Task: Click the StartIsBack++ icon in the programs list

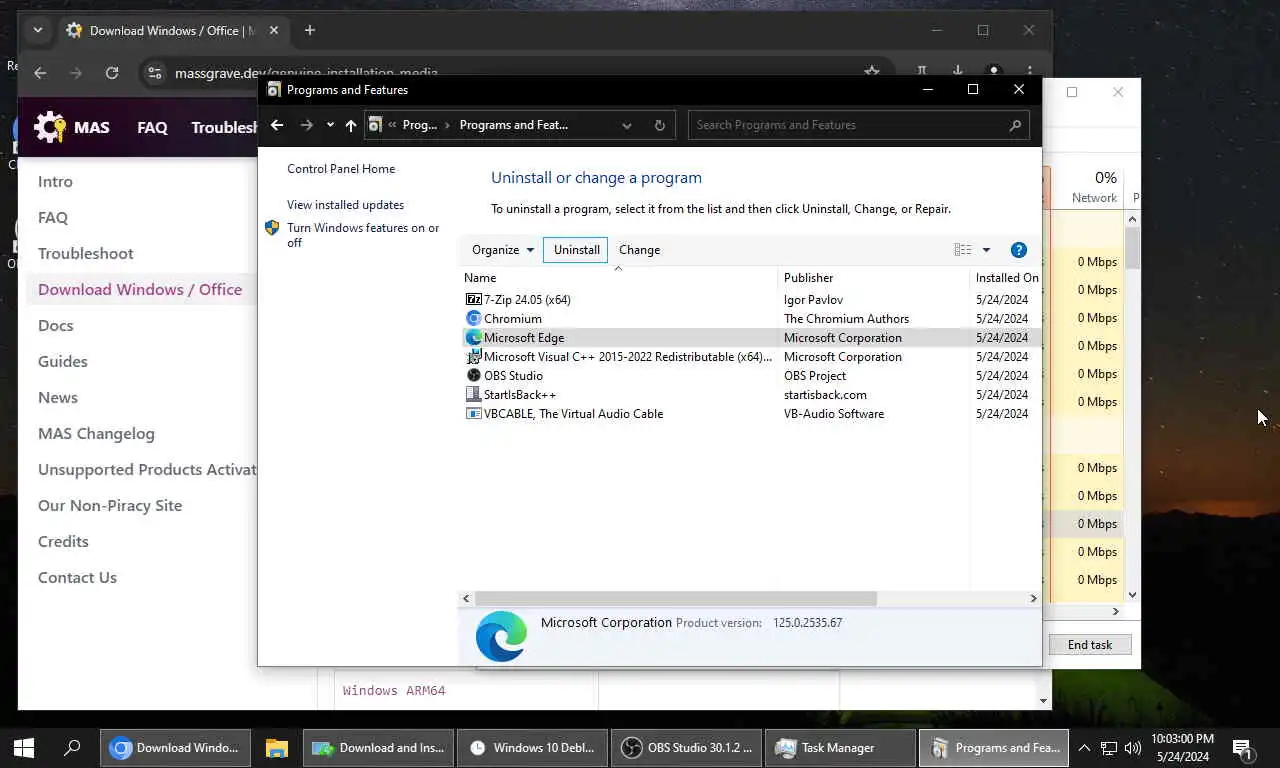Action: point(474,394)
